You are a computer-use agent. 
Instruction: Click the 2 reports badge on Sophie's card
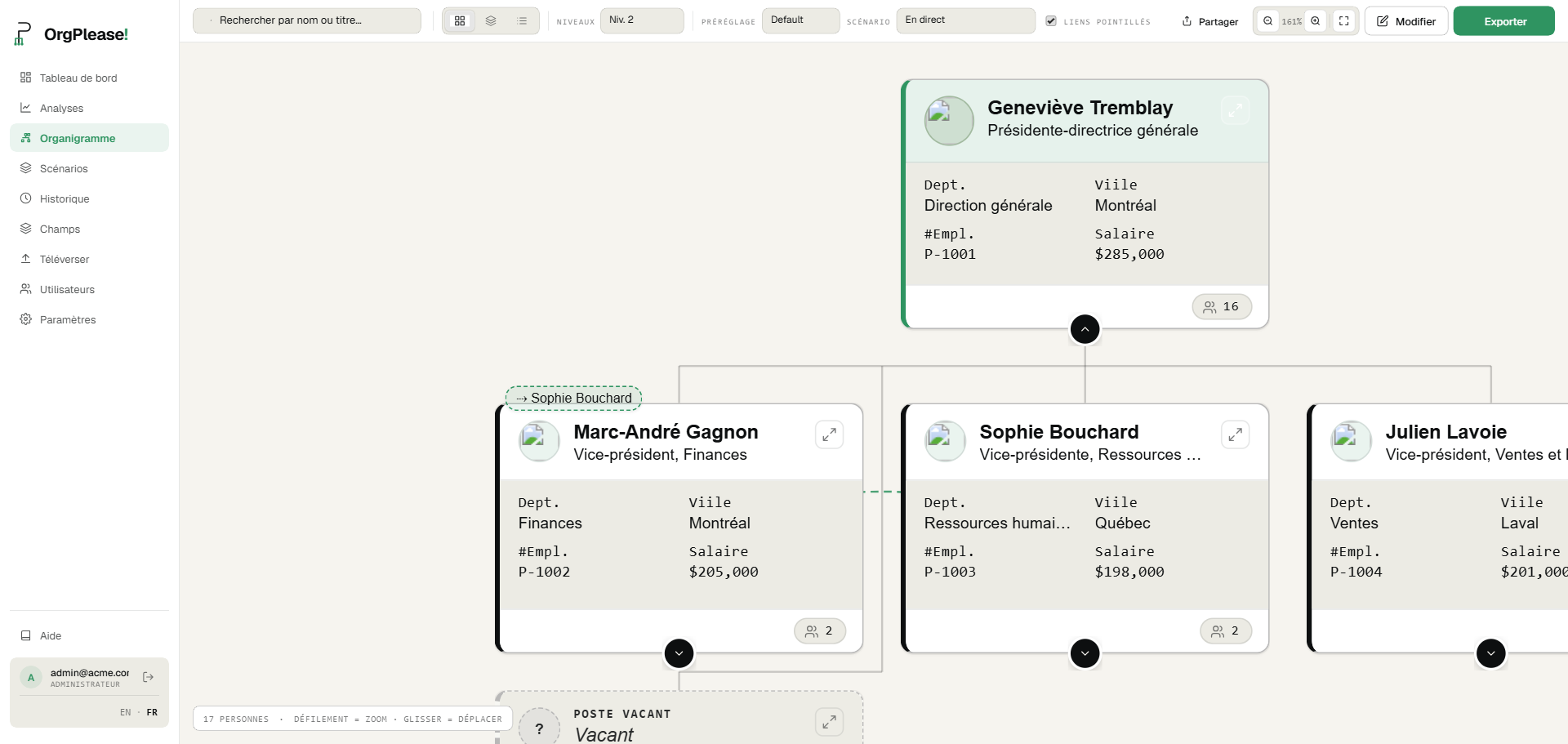pos(1225,630)
